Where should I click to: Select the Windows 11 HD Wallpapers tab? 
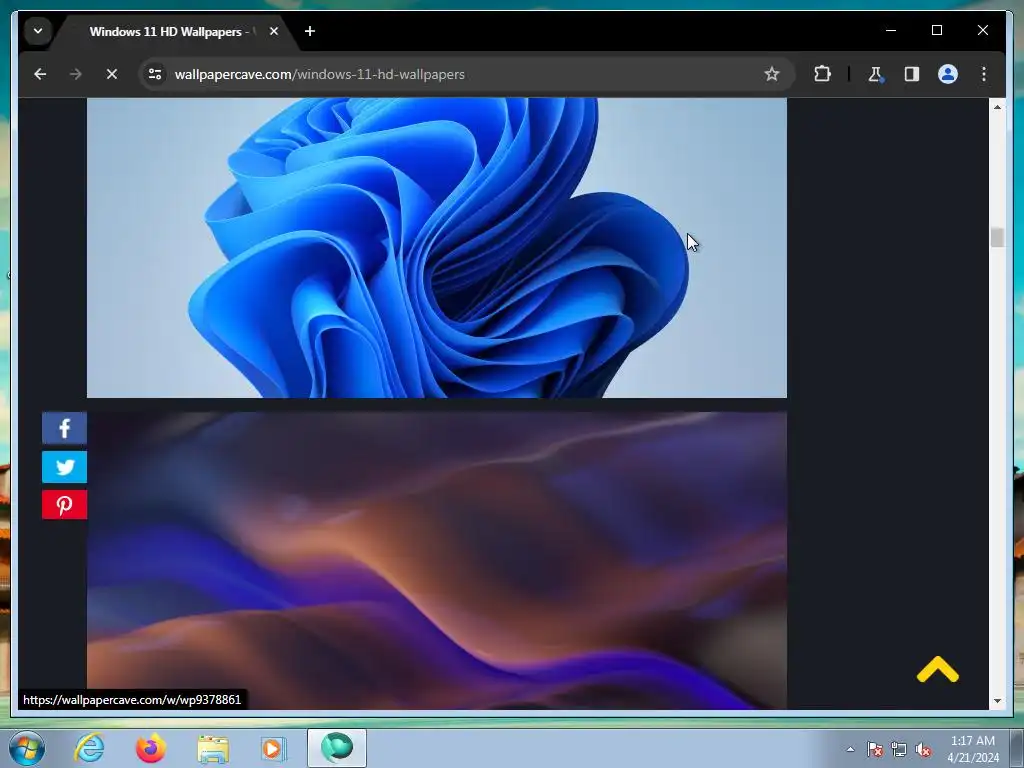pyautogui.click(x=171, y=31)
